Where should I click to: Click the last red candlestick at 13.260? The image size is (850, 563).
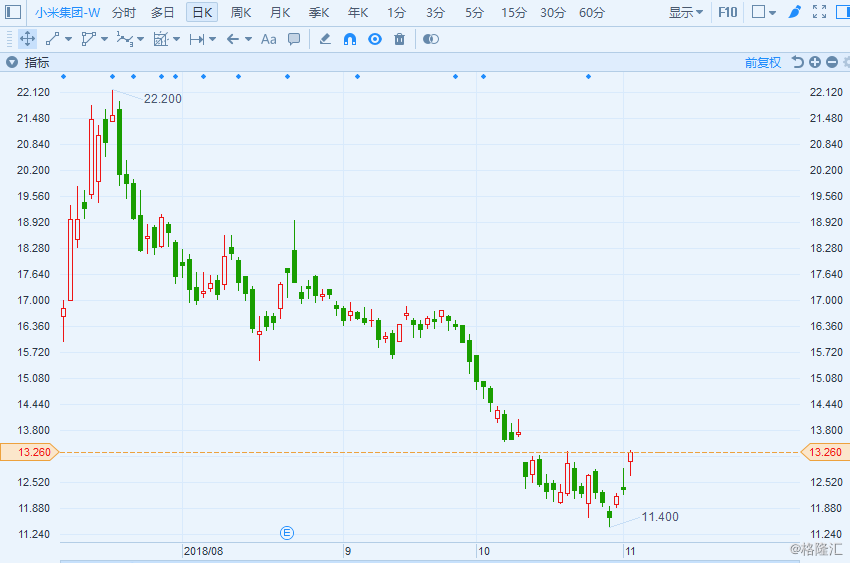[x=630, y=457]
